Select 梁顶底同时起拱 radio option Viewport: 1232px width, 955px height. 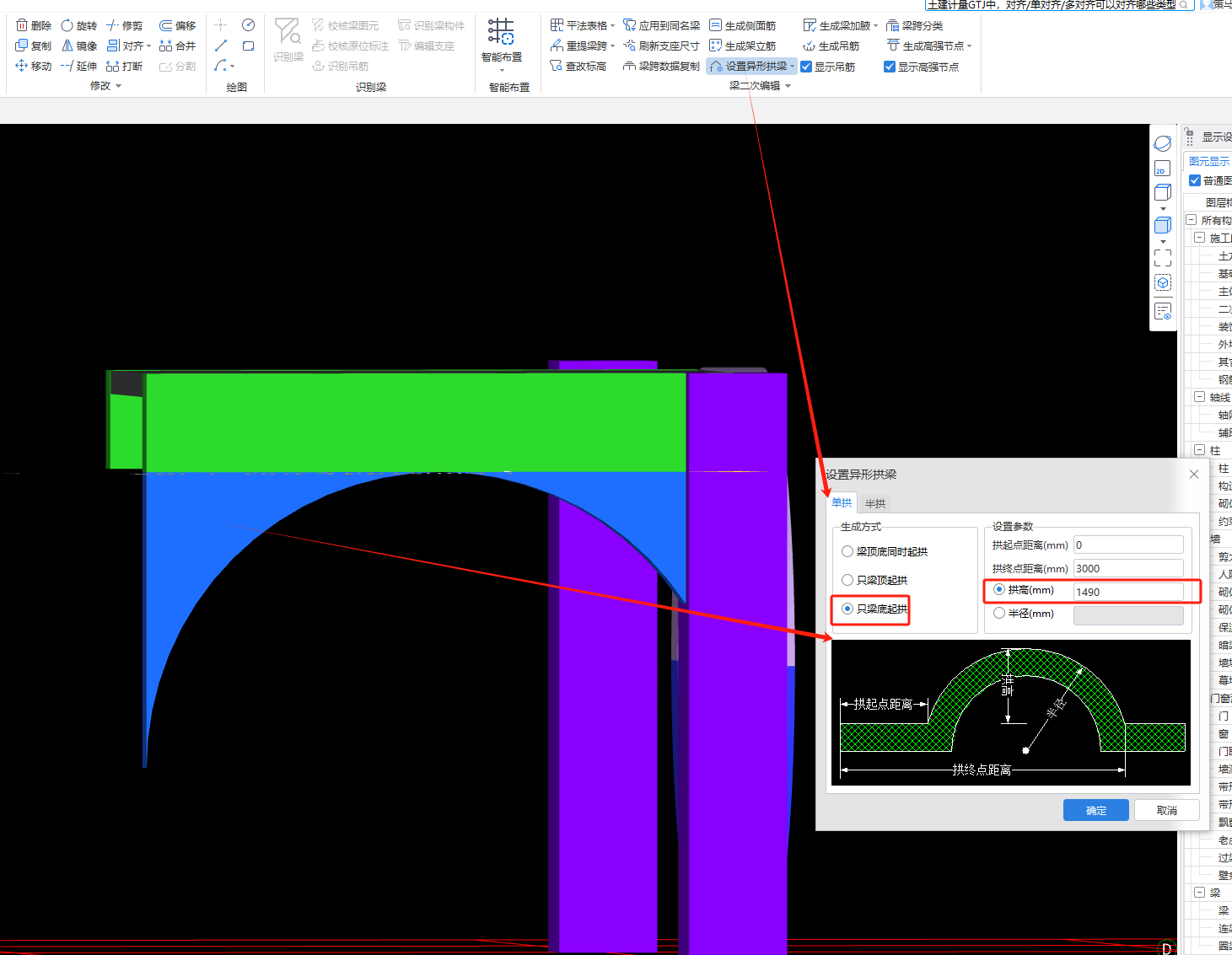pyautogui.click(x=847, y=551)
